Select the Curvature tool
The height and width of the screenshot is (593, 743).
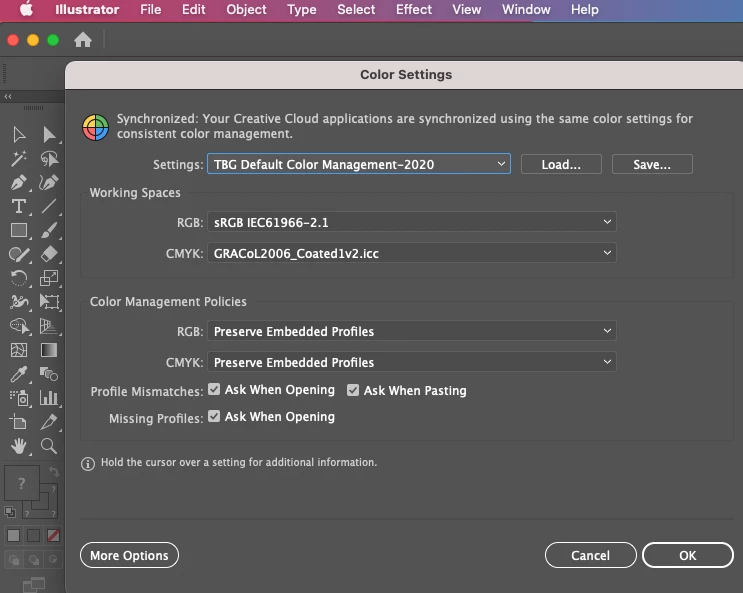pos(49,182)
